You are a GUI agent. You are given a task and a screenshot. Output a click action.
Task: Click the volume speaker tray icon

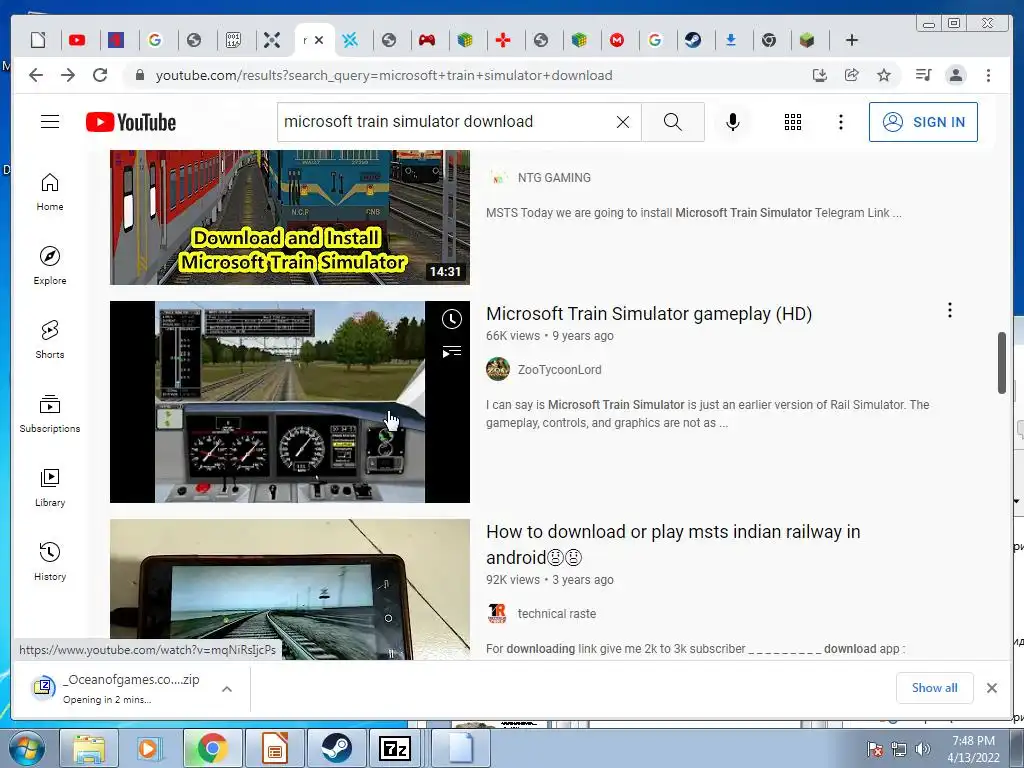(923, 749)
